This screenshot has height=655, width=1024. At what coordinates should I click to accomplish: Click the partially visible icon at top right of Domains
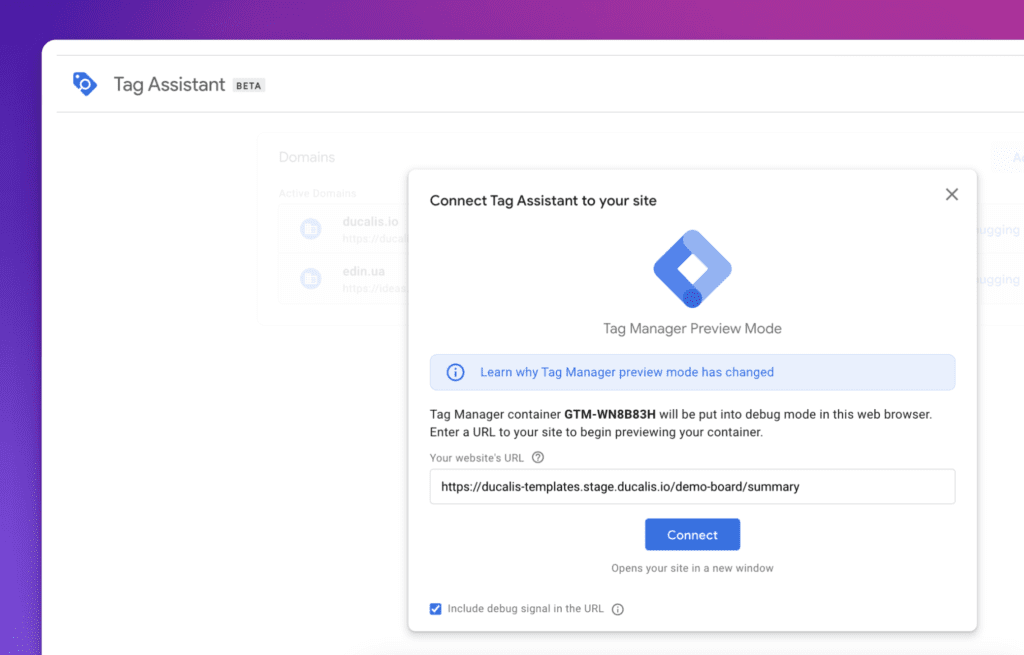coord(1004,157)
